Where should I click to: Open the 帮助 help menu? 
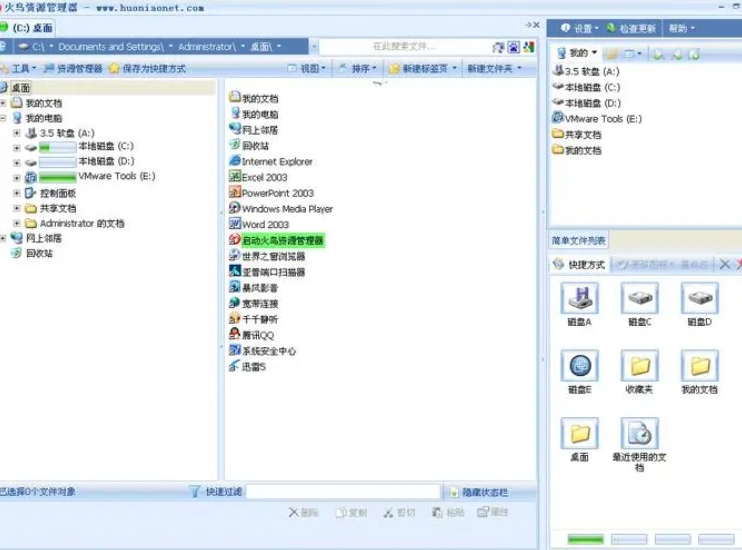[x=681, y=28]
